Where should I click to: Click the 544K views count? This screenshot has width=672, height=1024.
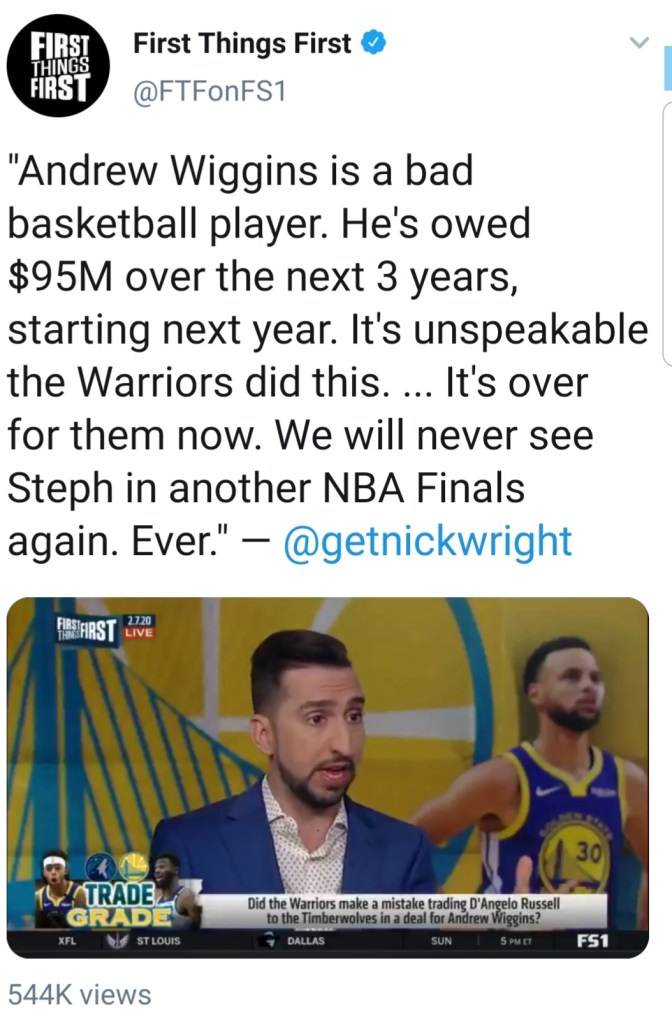(x=80, y=994)
